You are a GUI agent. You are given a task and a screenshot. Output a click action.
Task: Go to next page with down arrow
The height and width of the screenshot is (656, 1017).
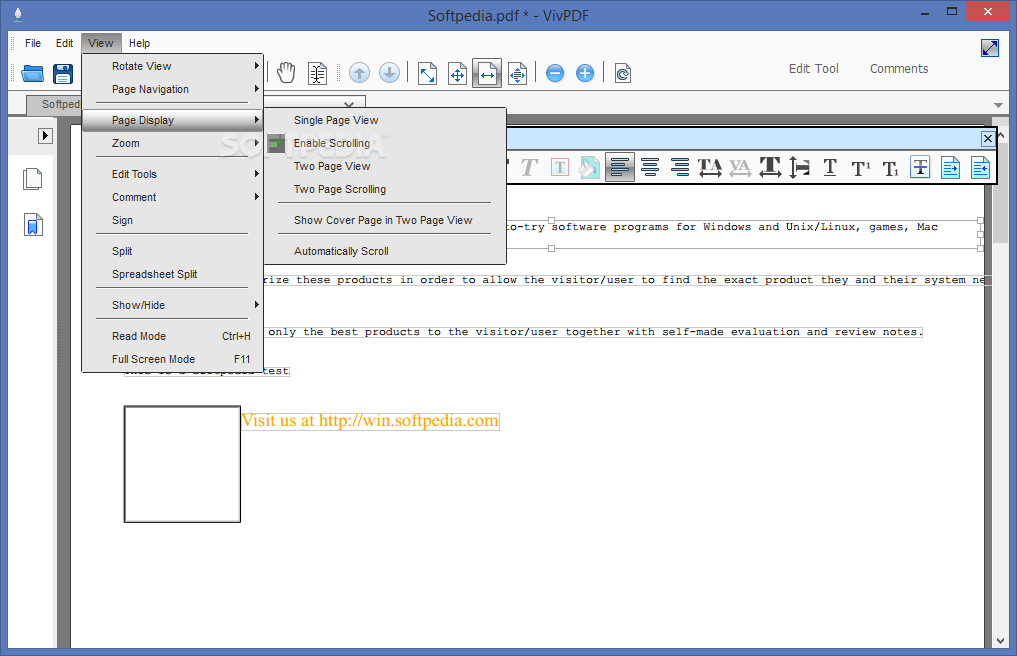[389, 73]
